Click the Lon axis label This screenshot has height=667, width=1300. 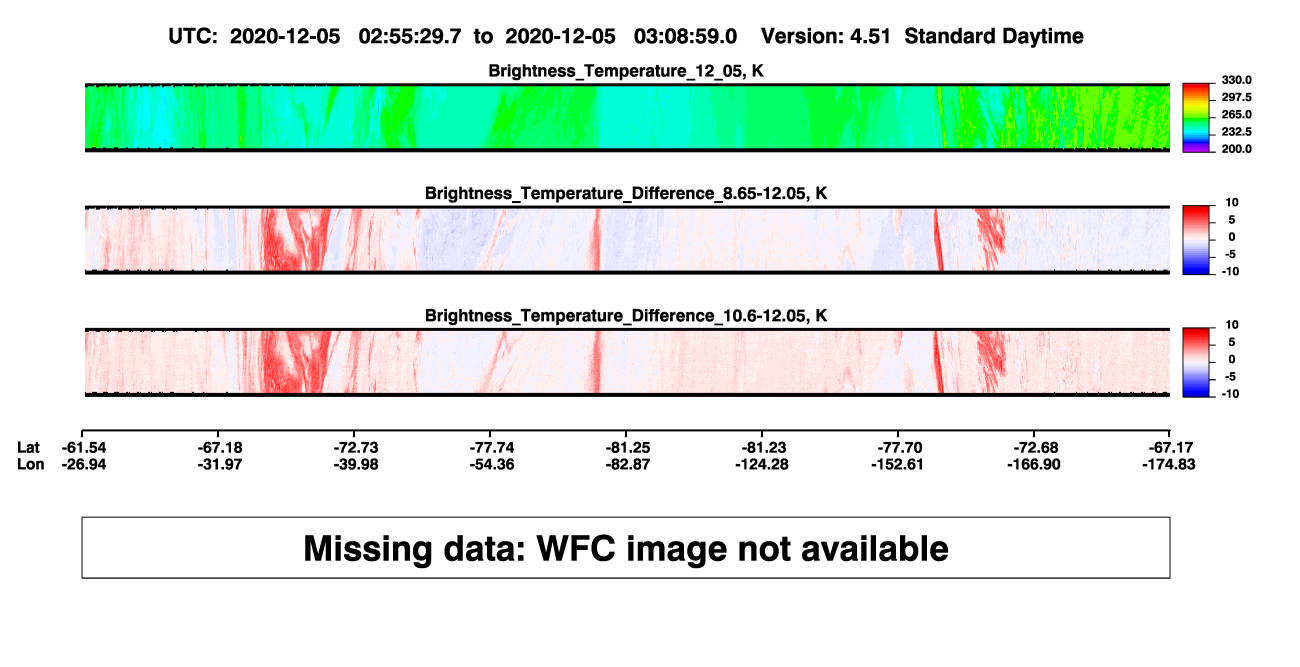31,463
